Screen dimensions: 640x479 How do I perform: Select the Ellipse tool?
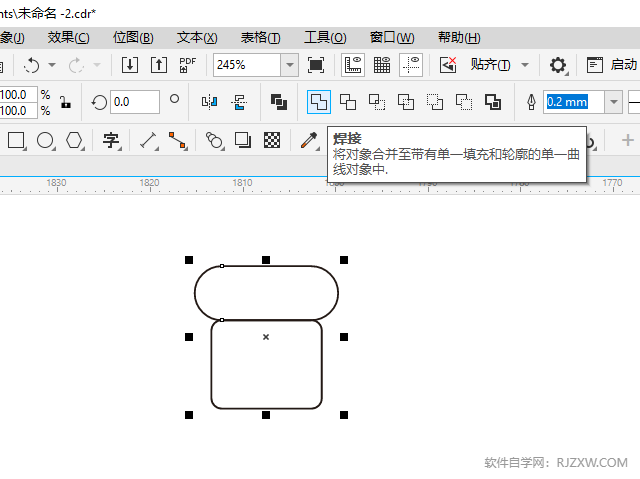pyautogui.click(x=45, y=140)
